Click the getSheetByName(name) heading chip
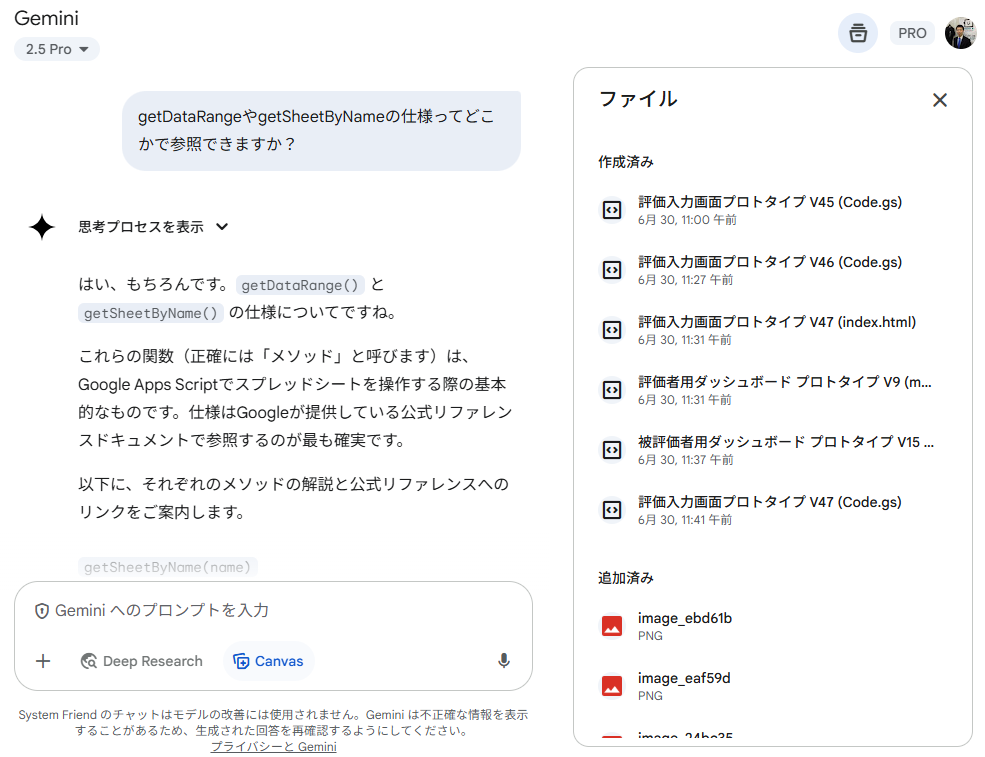The image size is (985, 757). (x=168, y=567)
